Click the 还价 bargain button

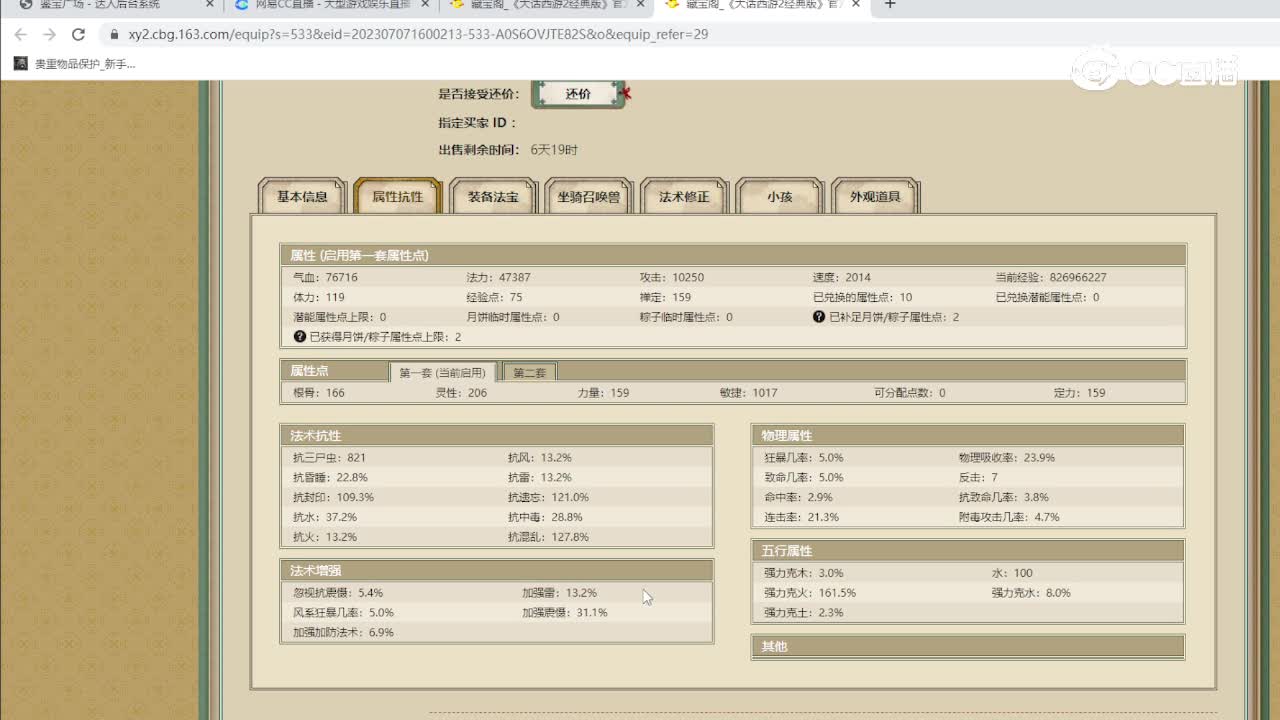coord(578,94)
